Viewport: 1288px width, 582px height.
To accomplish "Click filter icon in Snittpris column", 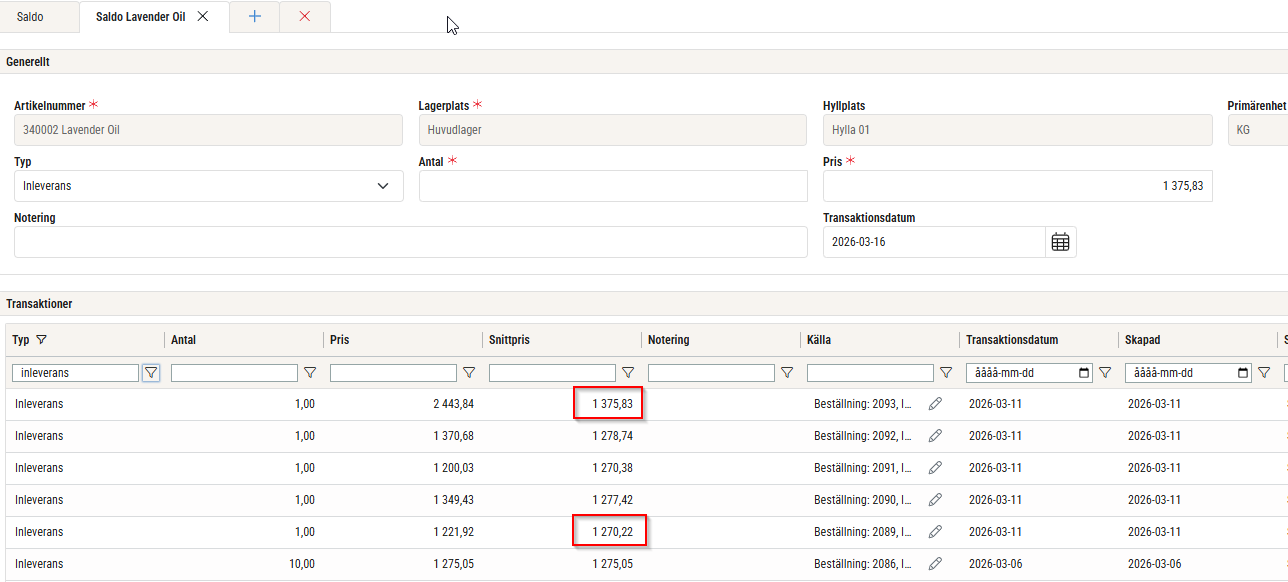I will coord(628,373).
